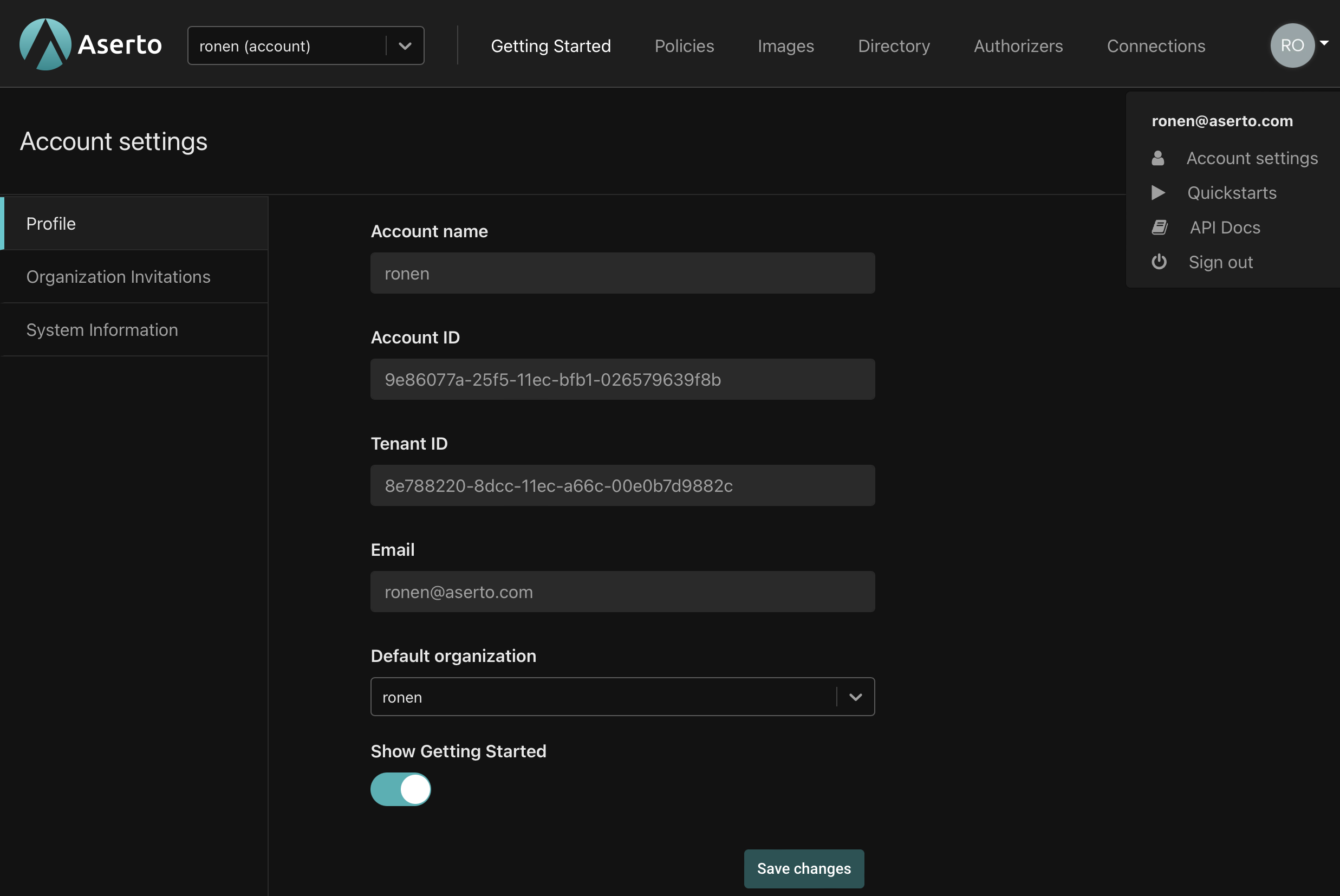Select the Profile sidebar tab
The height and width of the screenshot is (896, 1340).
[x=51, y=223]
